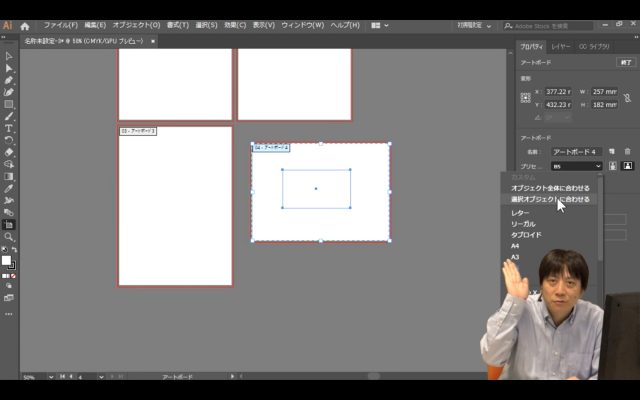This screenshot has width=640, height=400.
Task: Select the Rectangle tool
Action: pyautogui.click(x=9, y=104)
